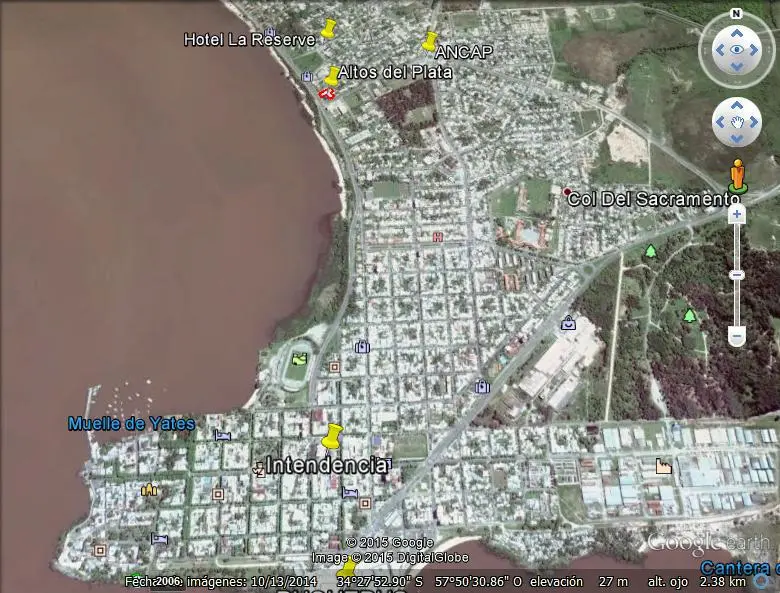Screen dimensions: 780x593
Task: Click the factory icon in industrial area
Action: pyautogui.click(x=662, y=465)
